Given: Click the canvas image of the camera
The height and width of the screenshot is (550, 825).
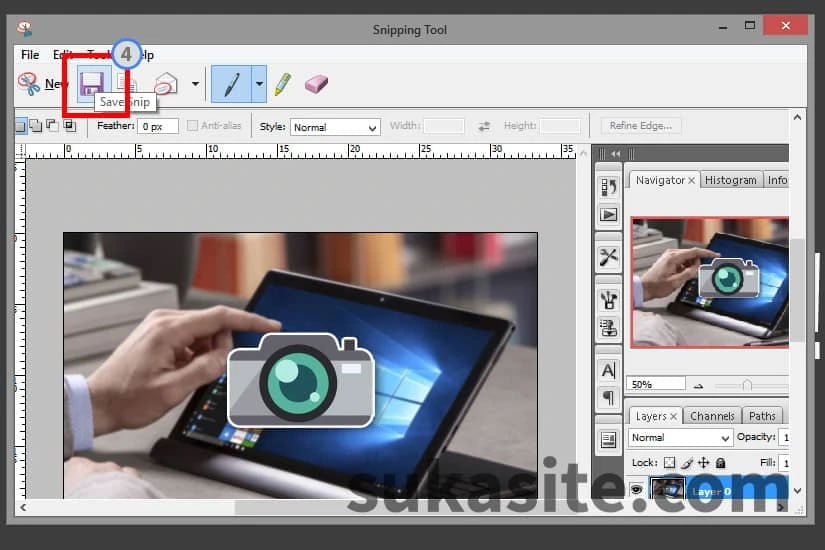Looking at the screenshot, I should pos(300,380).
